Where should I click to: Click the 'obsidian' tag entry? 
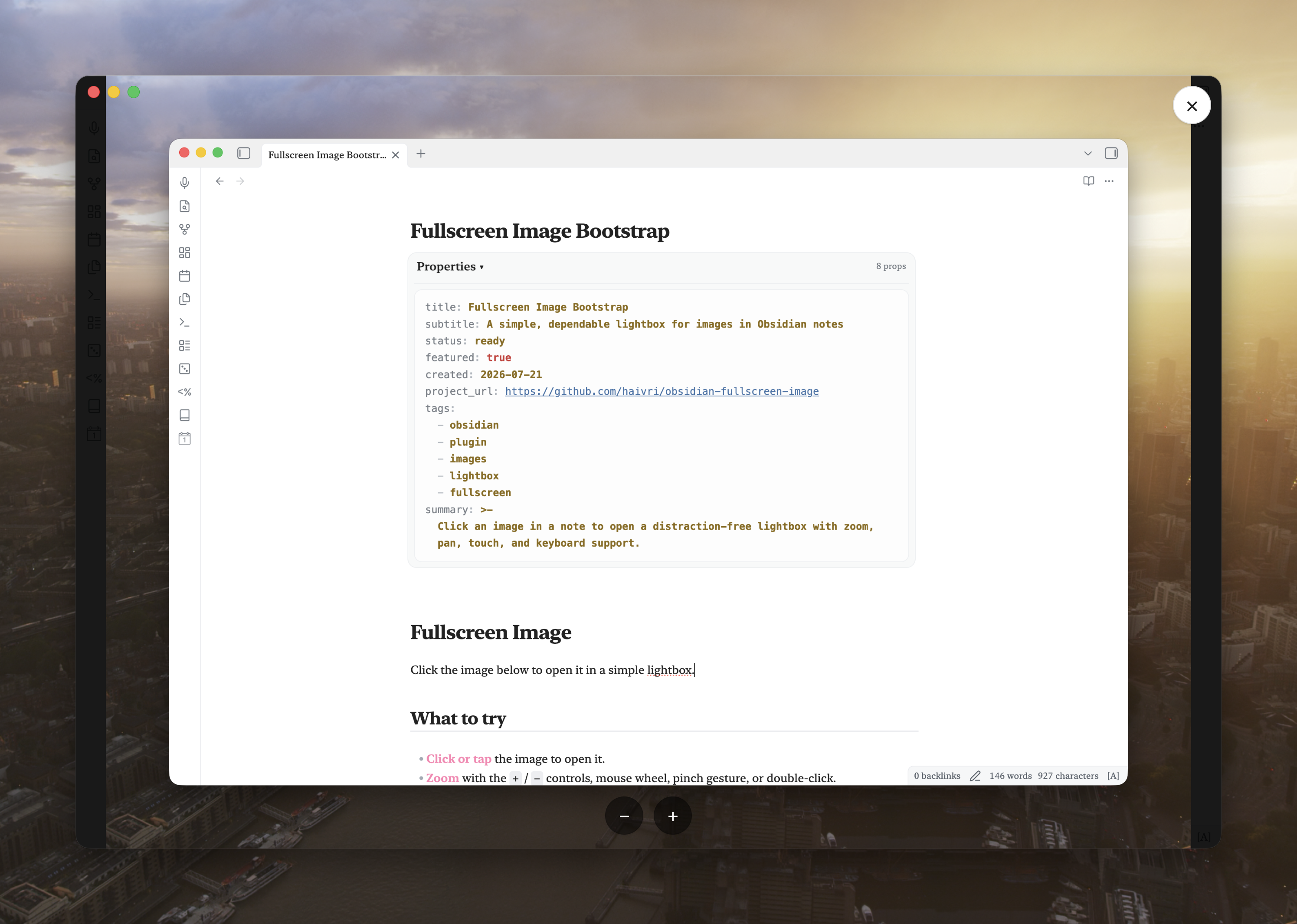pos(474,425)
